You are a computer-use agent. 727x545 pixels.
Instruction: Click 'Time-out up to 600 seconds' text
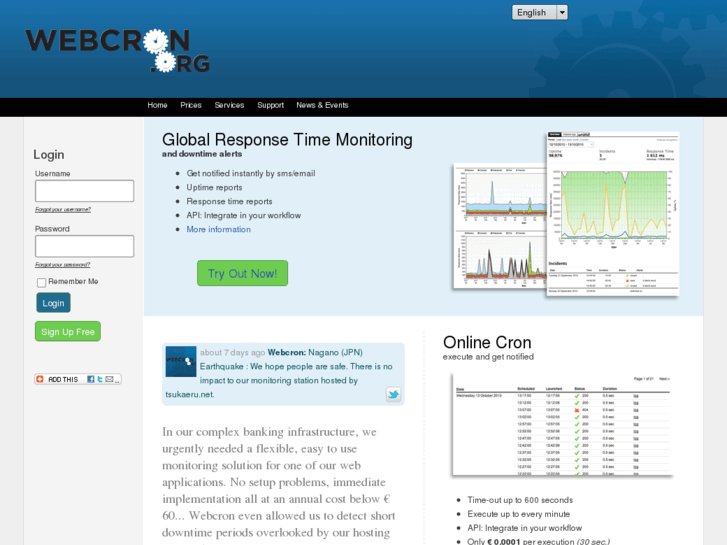click(520, 500)
